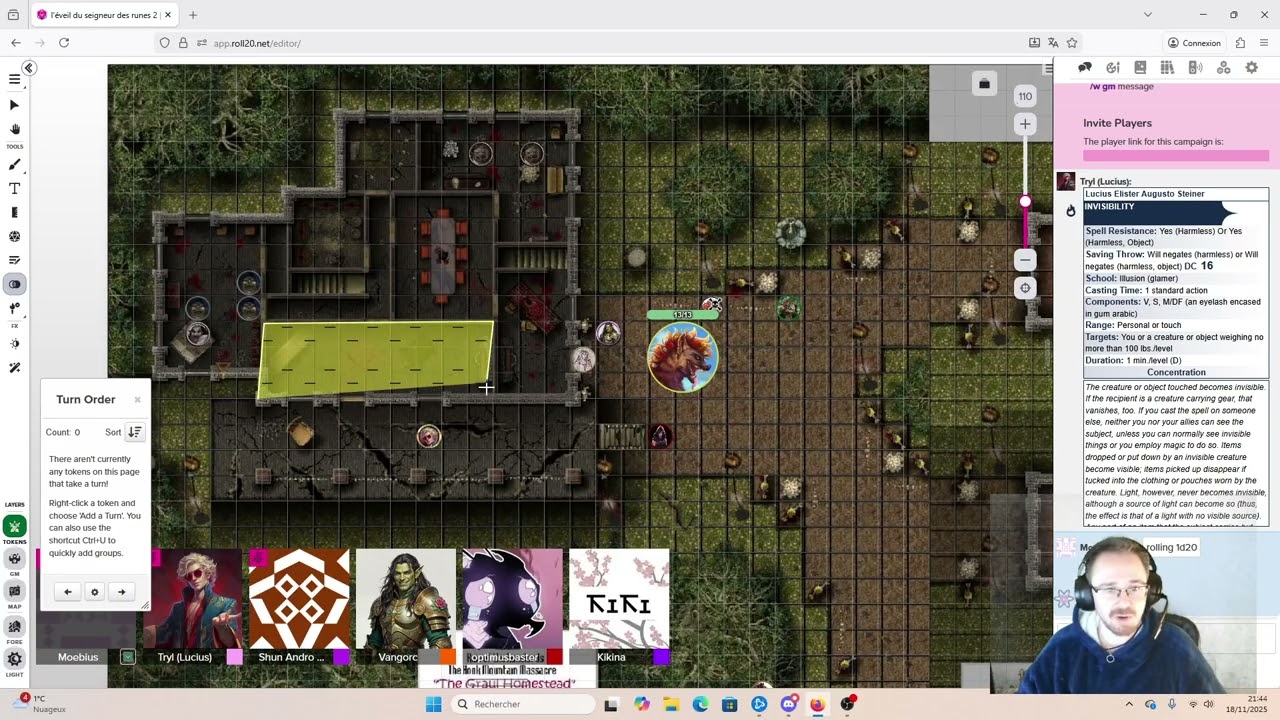This screenshot has width=1280, height=720.
Task: Choose the Select arrow tool
Action: 14,105
